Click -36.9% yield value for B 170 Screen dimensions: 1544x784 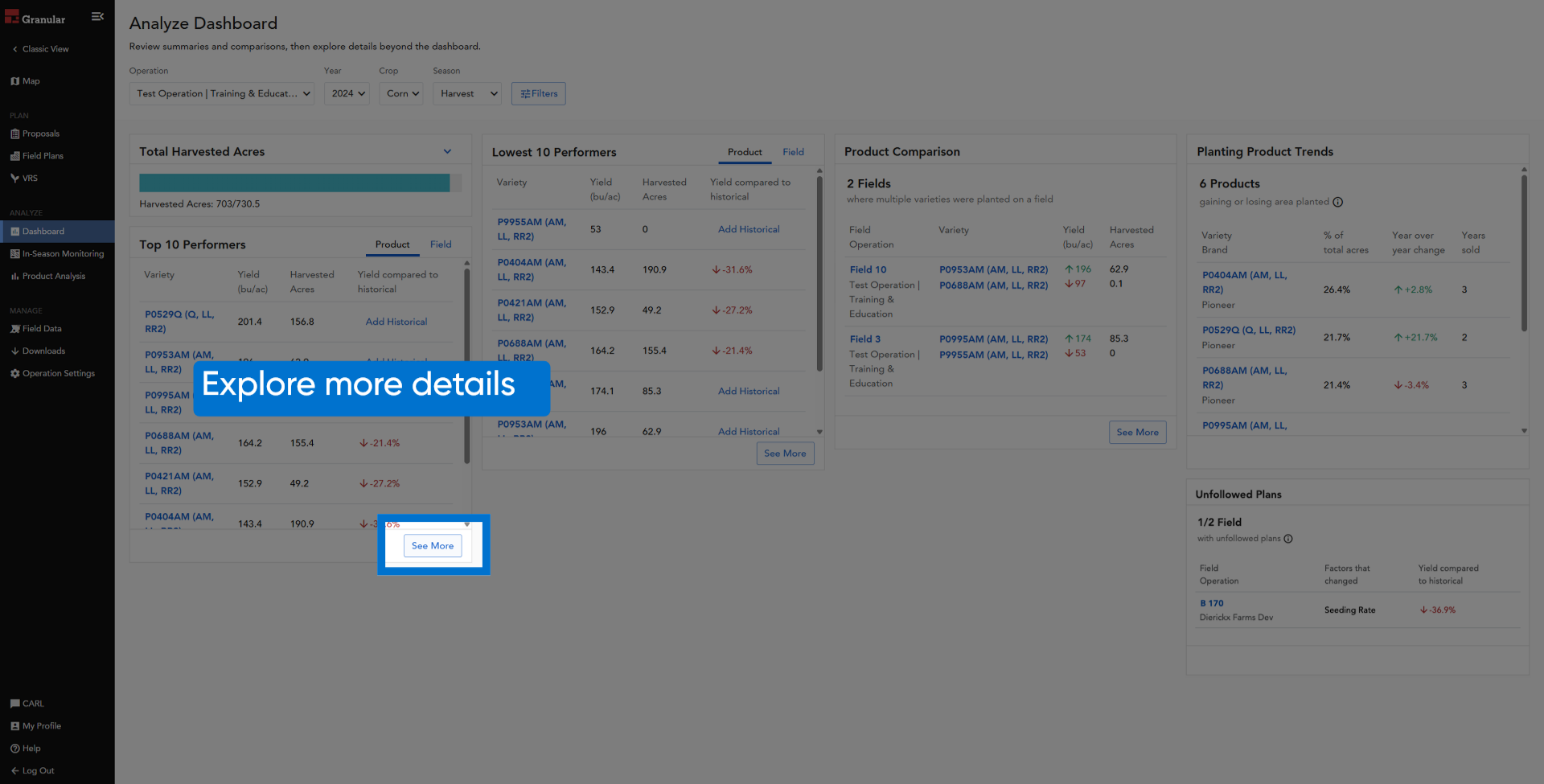[x=1438, y=610]
